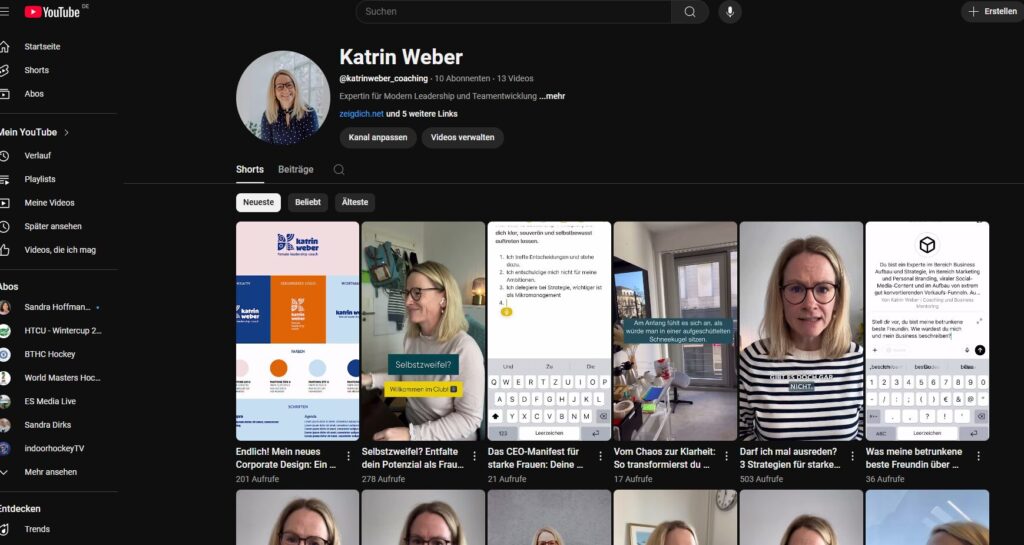Switch to the Shorts tab
1024x545 pixels.
(x=249, y=170)
